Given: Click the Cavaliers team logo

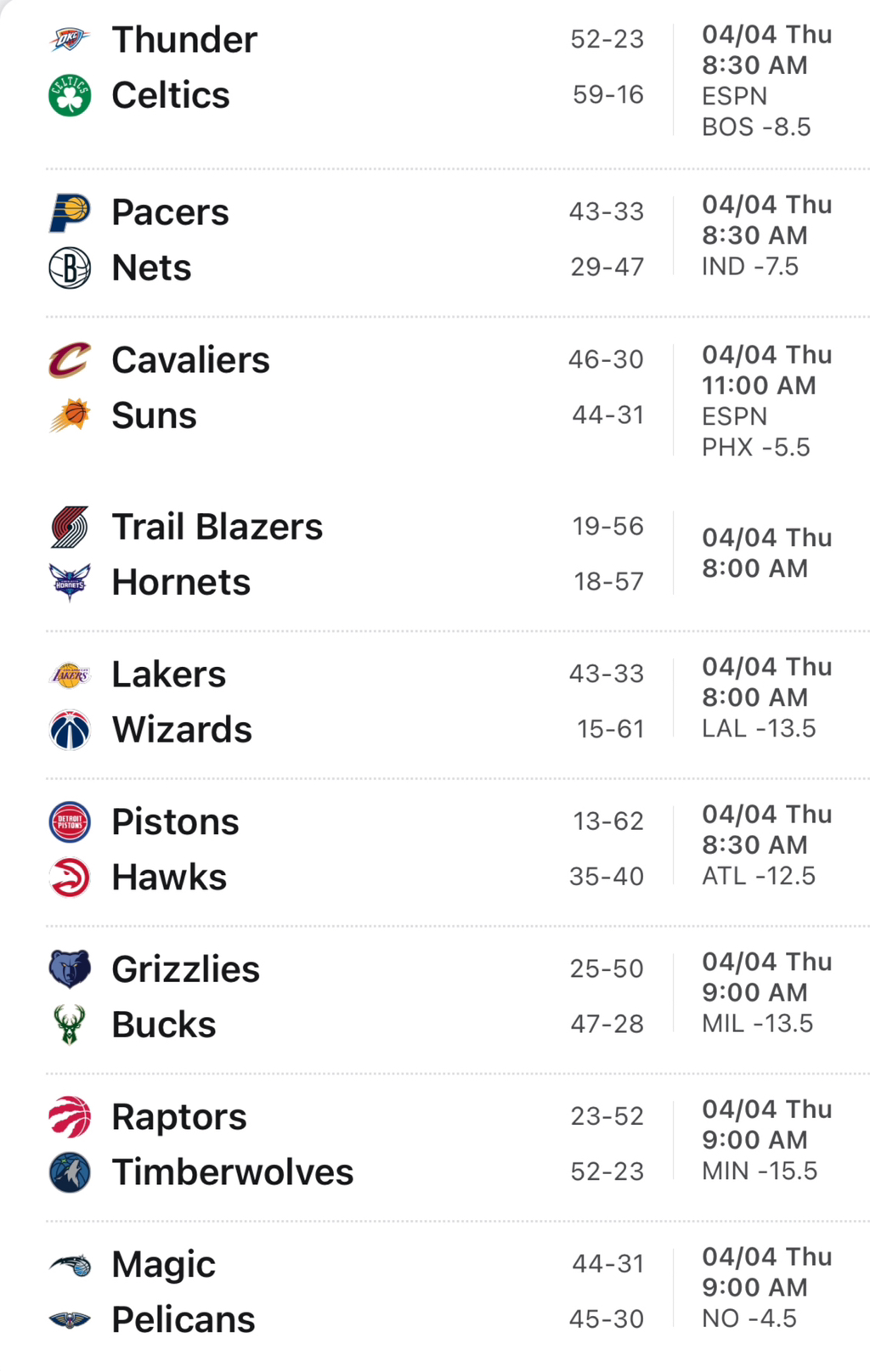Looking at the screenshot, I should 70,360.
